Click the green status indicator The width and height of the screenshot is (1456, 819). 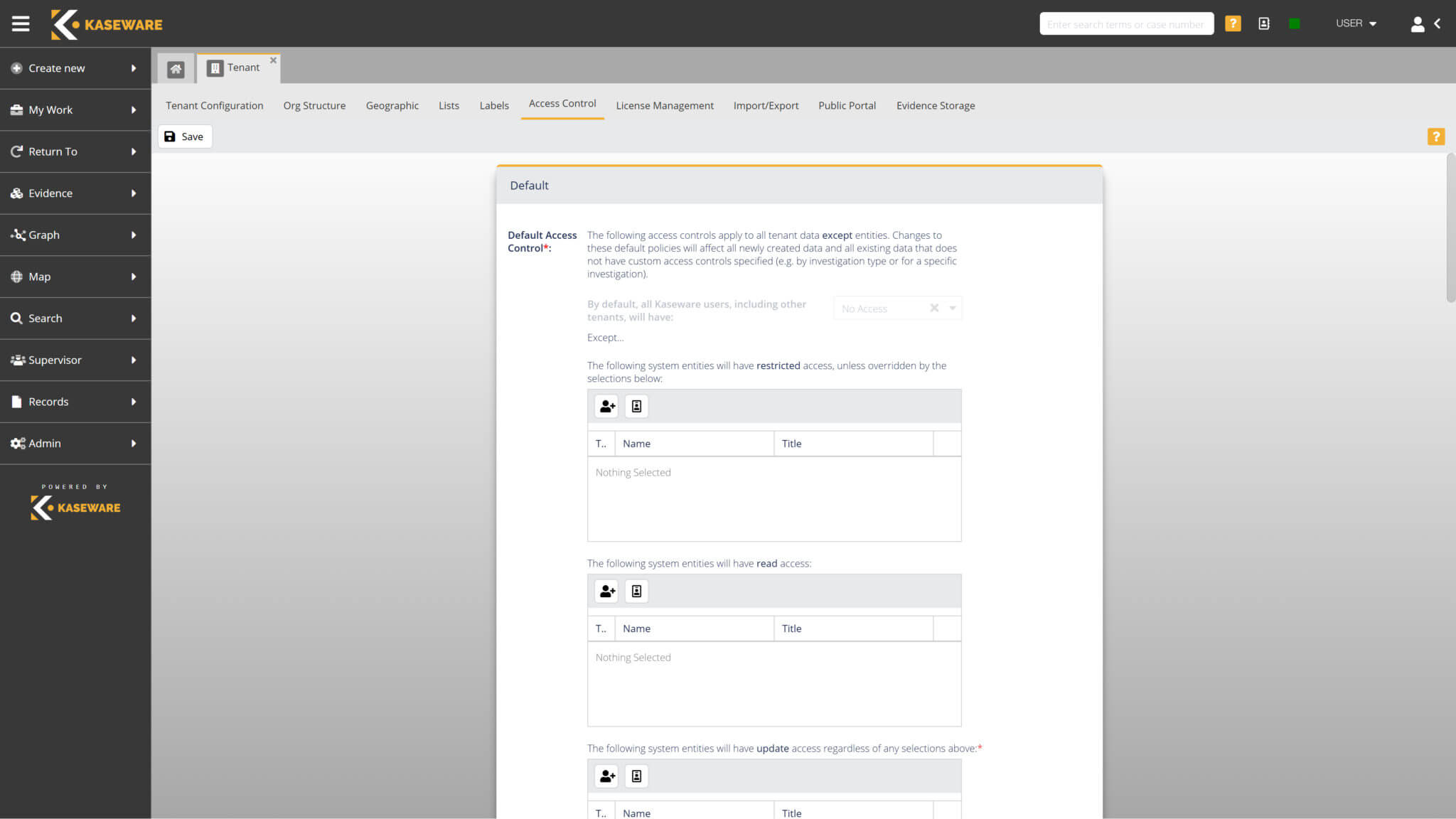pyautogui.click(x=1294, y=23)
